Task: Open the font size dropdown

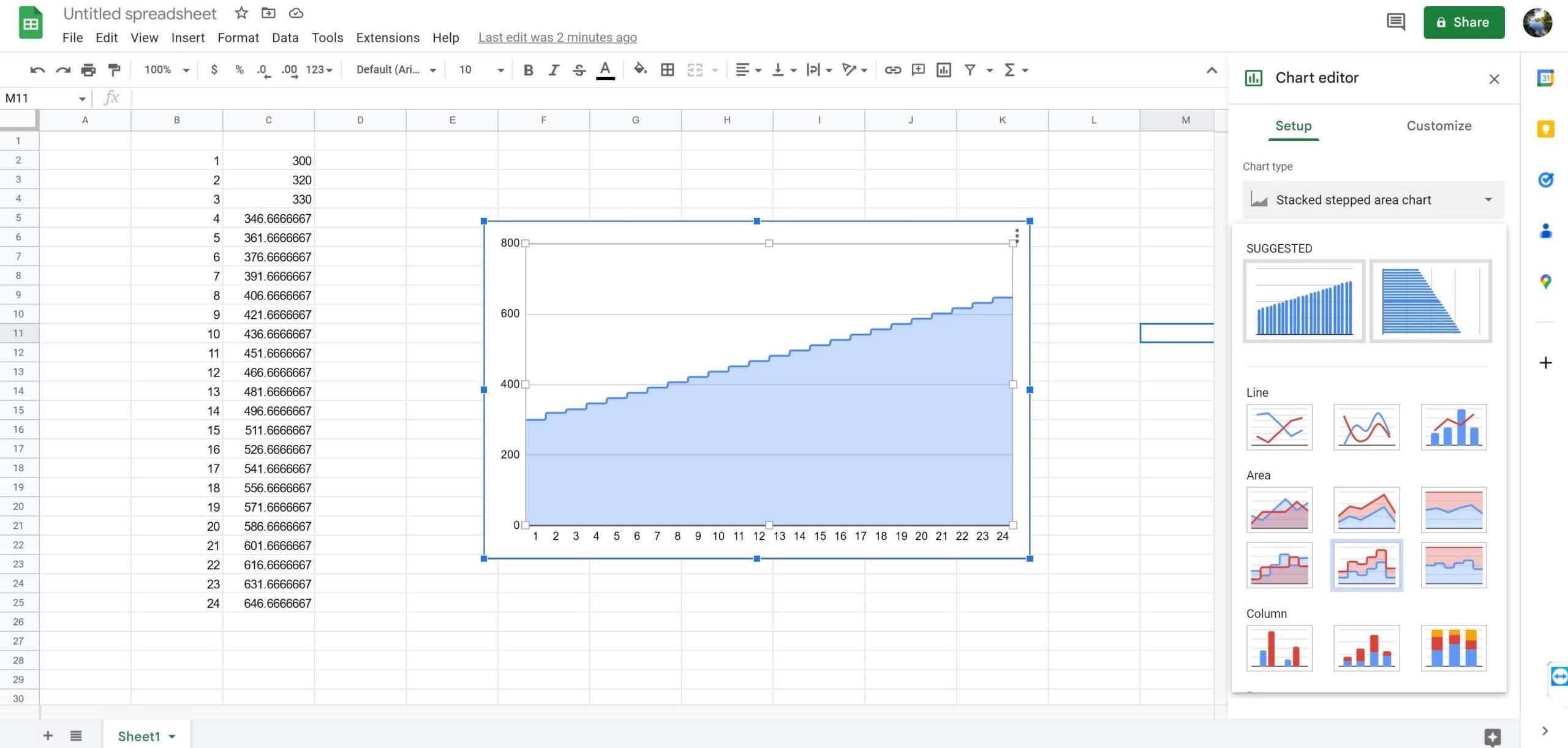Action: click(480, 70)
